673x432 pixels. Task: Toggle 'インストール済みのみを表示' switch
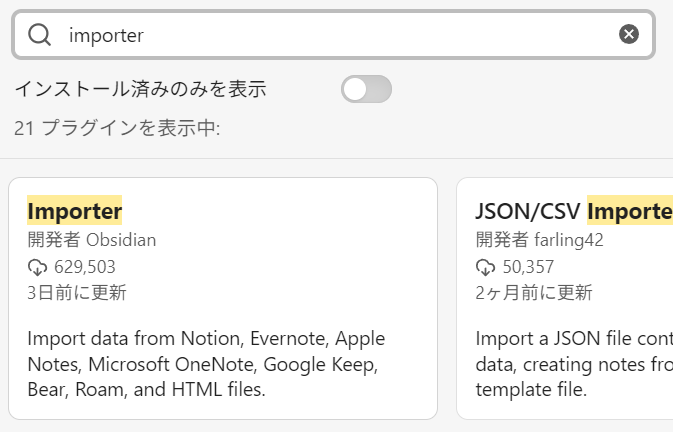pyautogui.click(x=366, y=89)
